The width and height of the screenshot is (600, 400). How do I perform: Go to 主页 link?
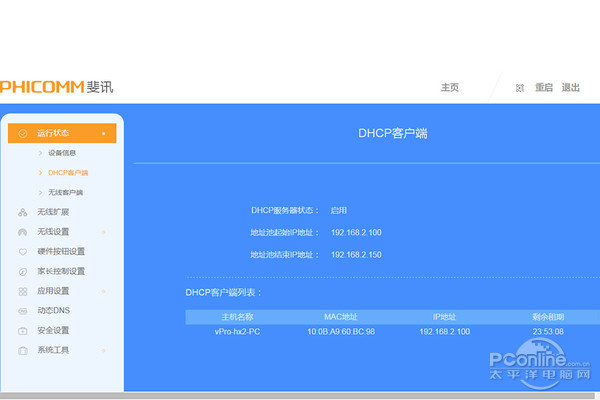point(450,88)
